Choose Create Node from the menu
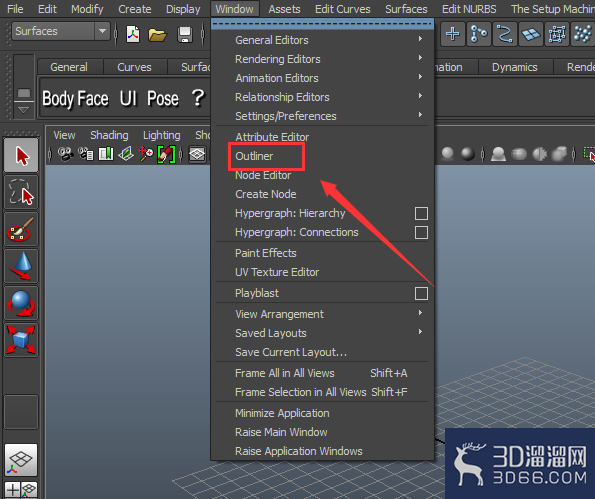The width and height of the screenshot is (595, 499). 266,194
